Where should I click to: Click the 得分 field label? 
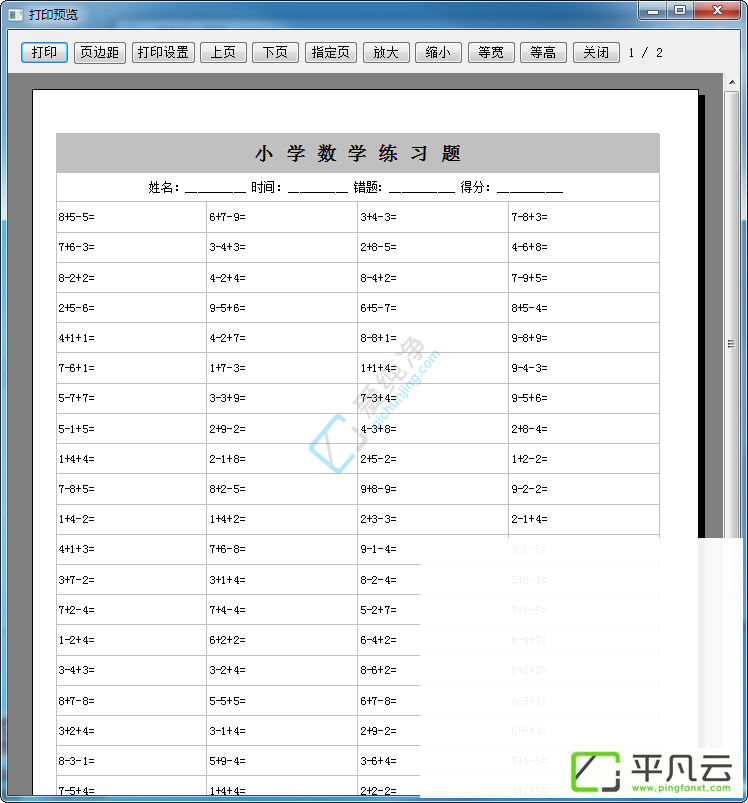[x=475, y=187]
